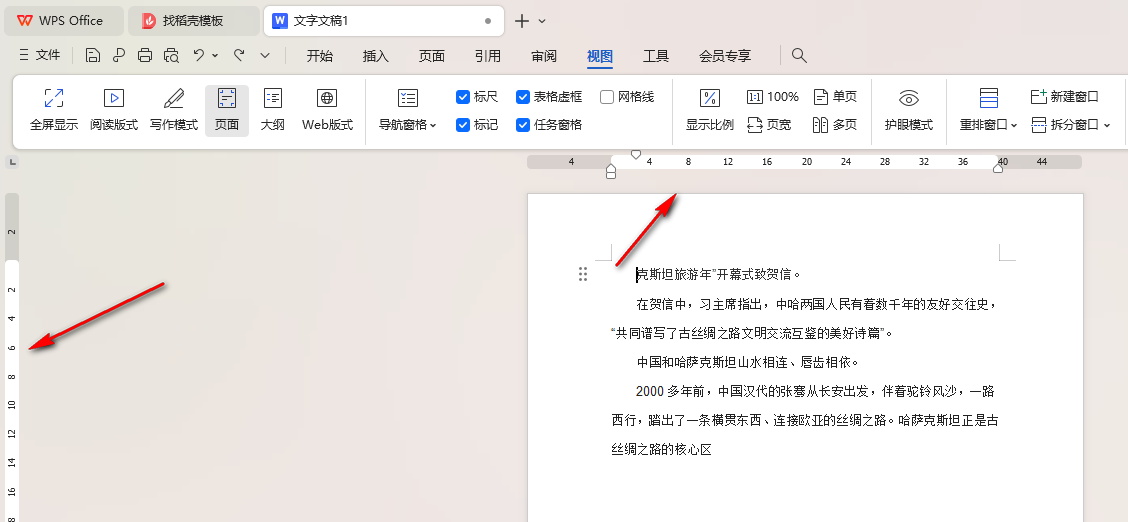Set zoom to 100%
The height and width of the screenshot is (522, 1128).
773,96
